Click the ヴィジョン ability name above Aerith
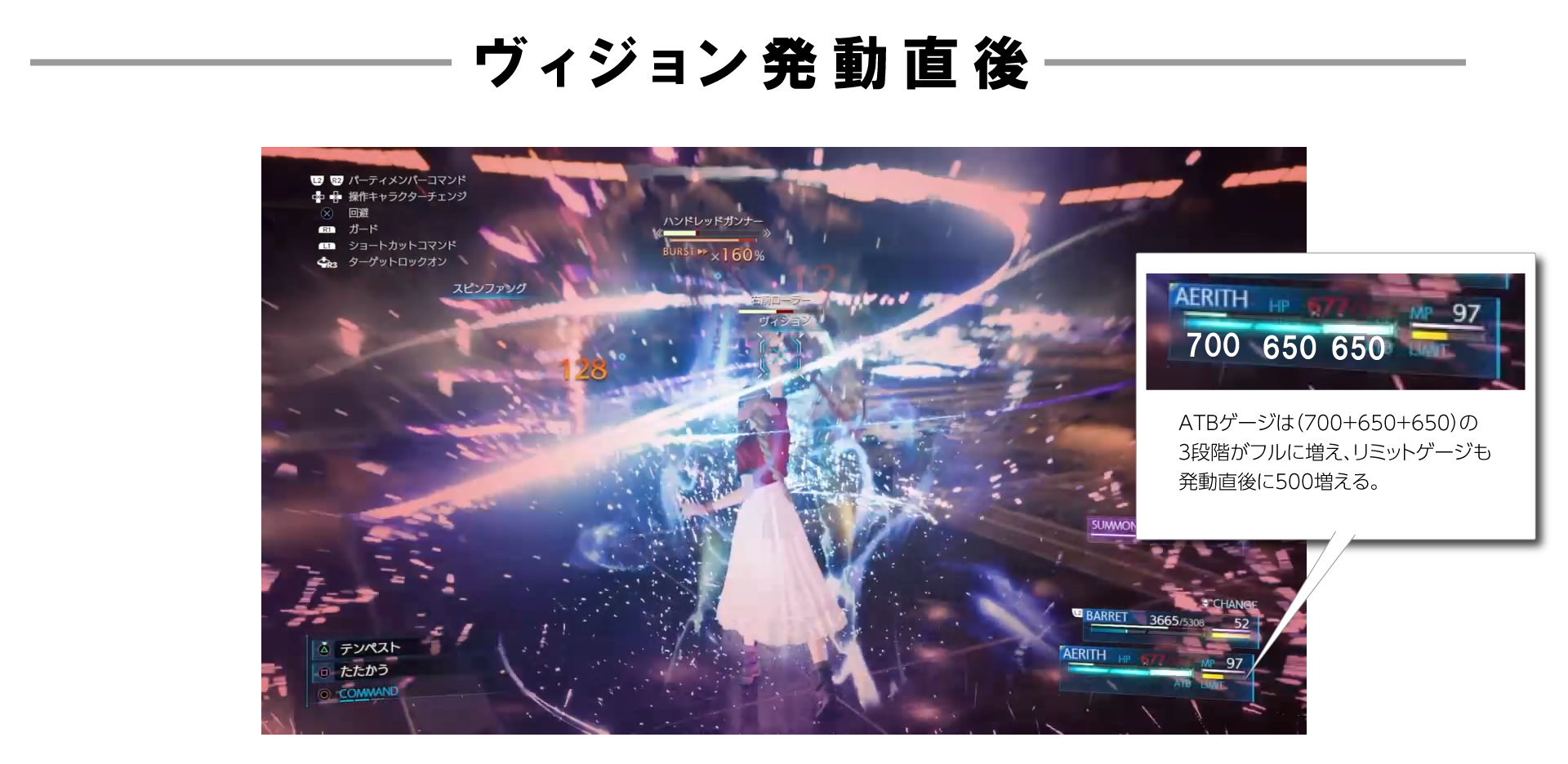Image resolution: width=1568 pixels, height=764 pixels. pyautogui.click(x=784, y=321)
